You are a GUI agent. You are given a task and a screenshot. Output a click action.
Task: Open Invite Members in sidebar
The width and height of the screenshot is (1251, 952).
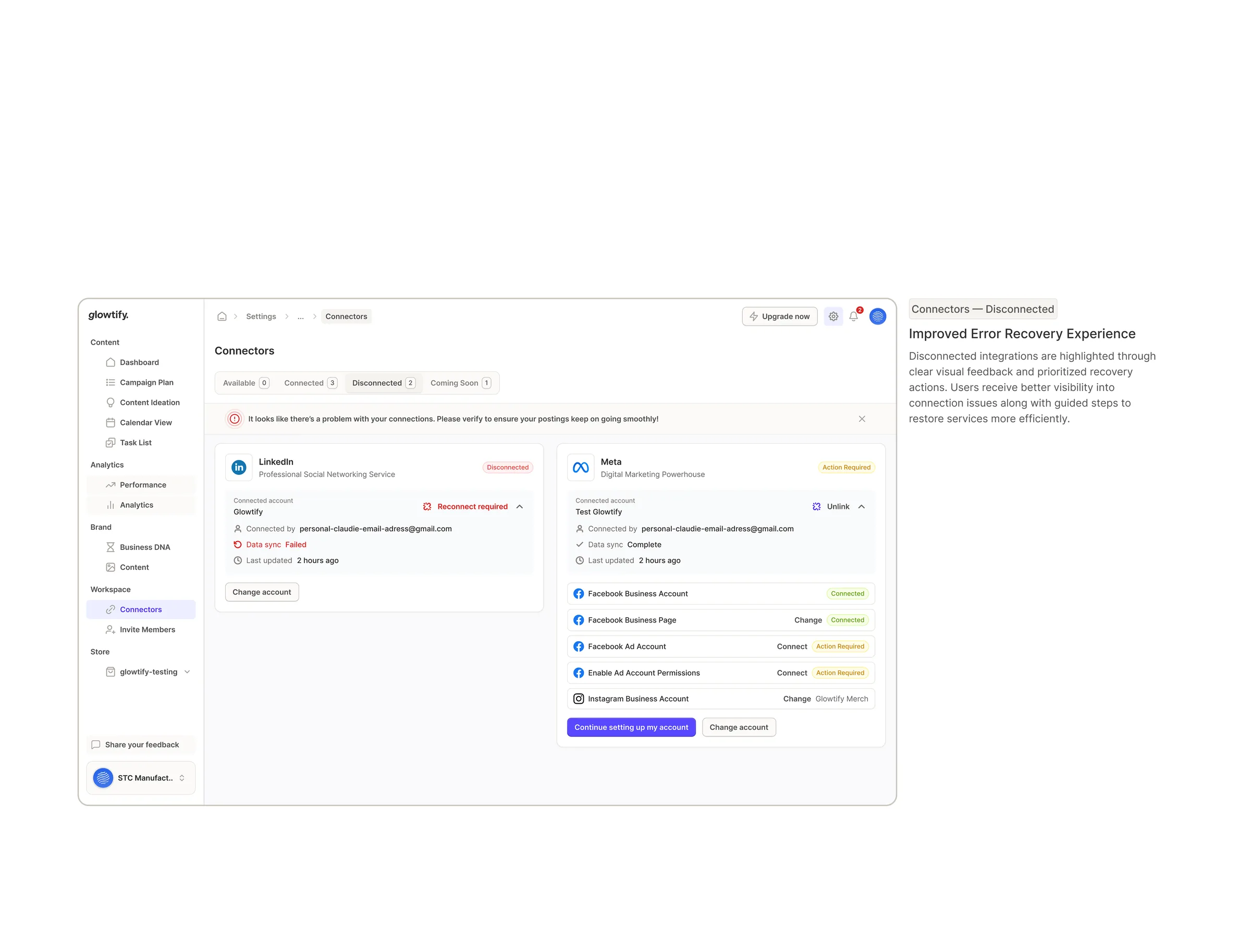(141, 630)
